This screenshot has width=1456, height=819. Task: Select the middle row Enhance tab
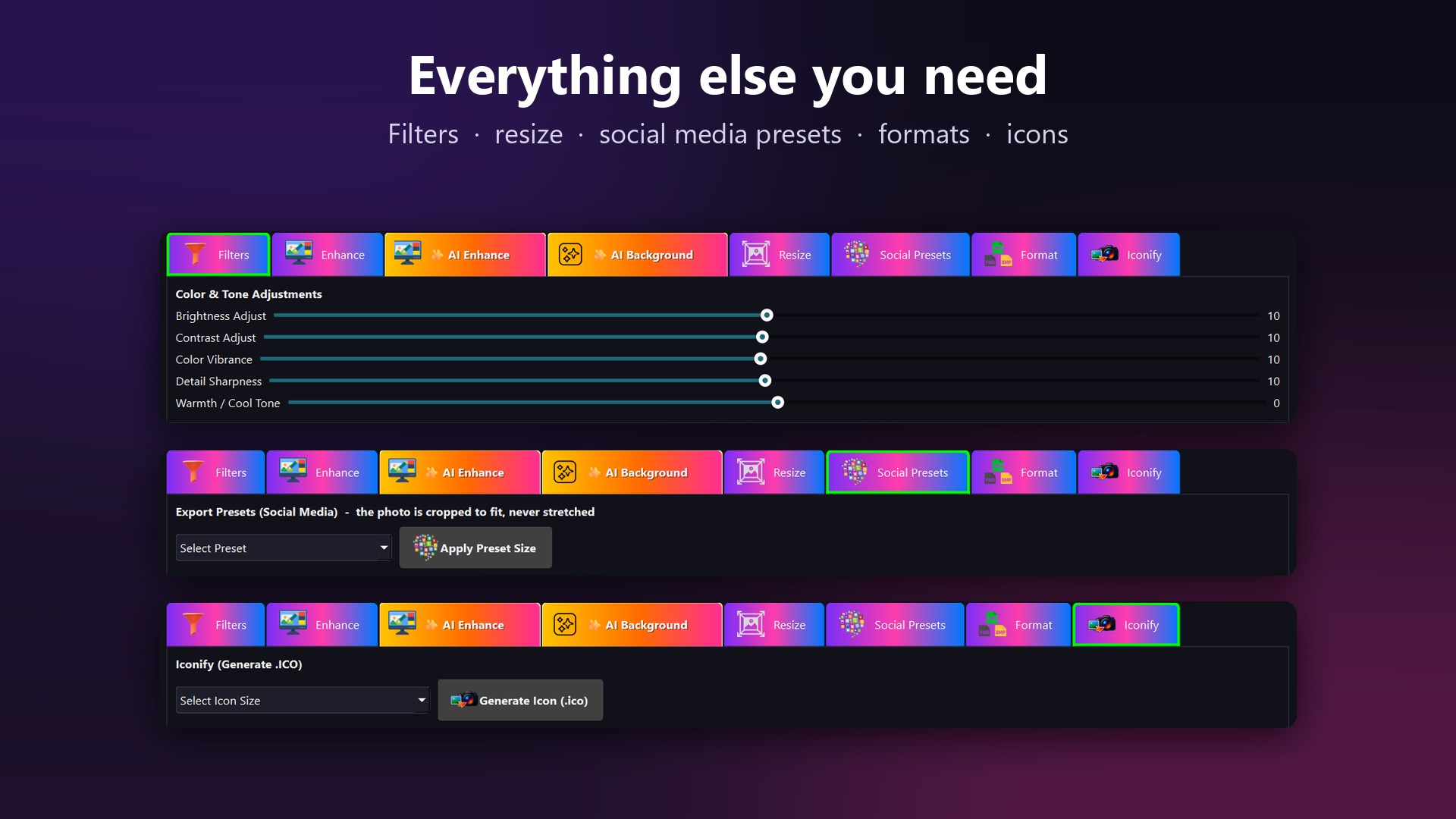click(322, 472)
